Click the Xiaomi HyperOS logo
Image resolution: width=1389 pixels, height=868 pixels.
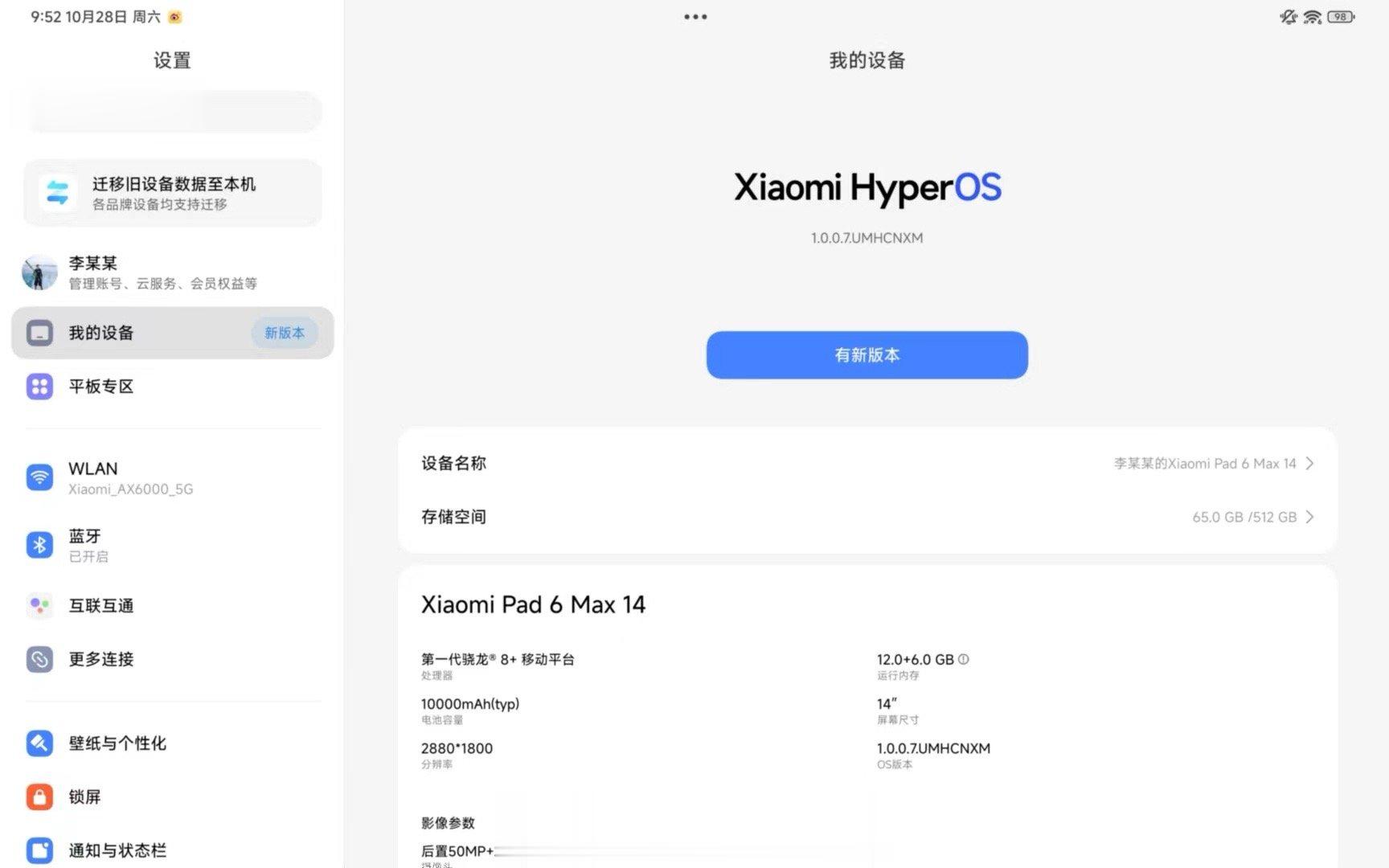[867, 188]
